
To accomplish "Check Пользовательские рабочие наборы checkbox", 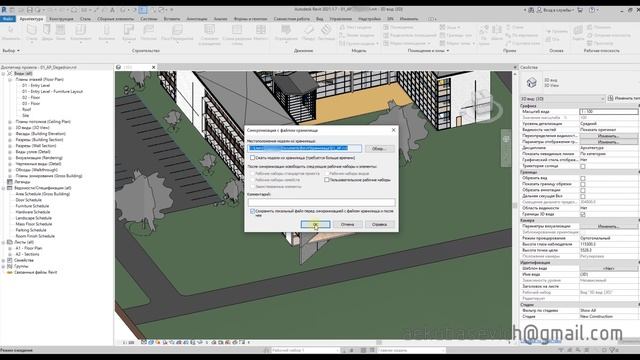I will pos(327,180).
